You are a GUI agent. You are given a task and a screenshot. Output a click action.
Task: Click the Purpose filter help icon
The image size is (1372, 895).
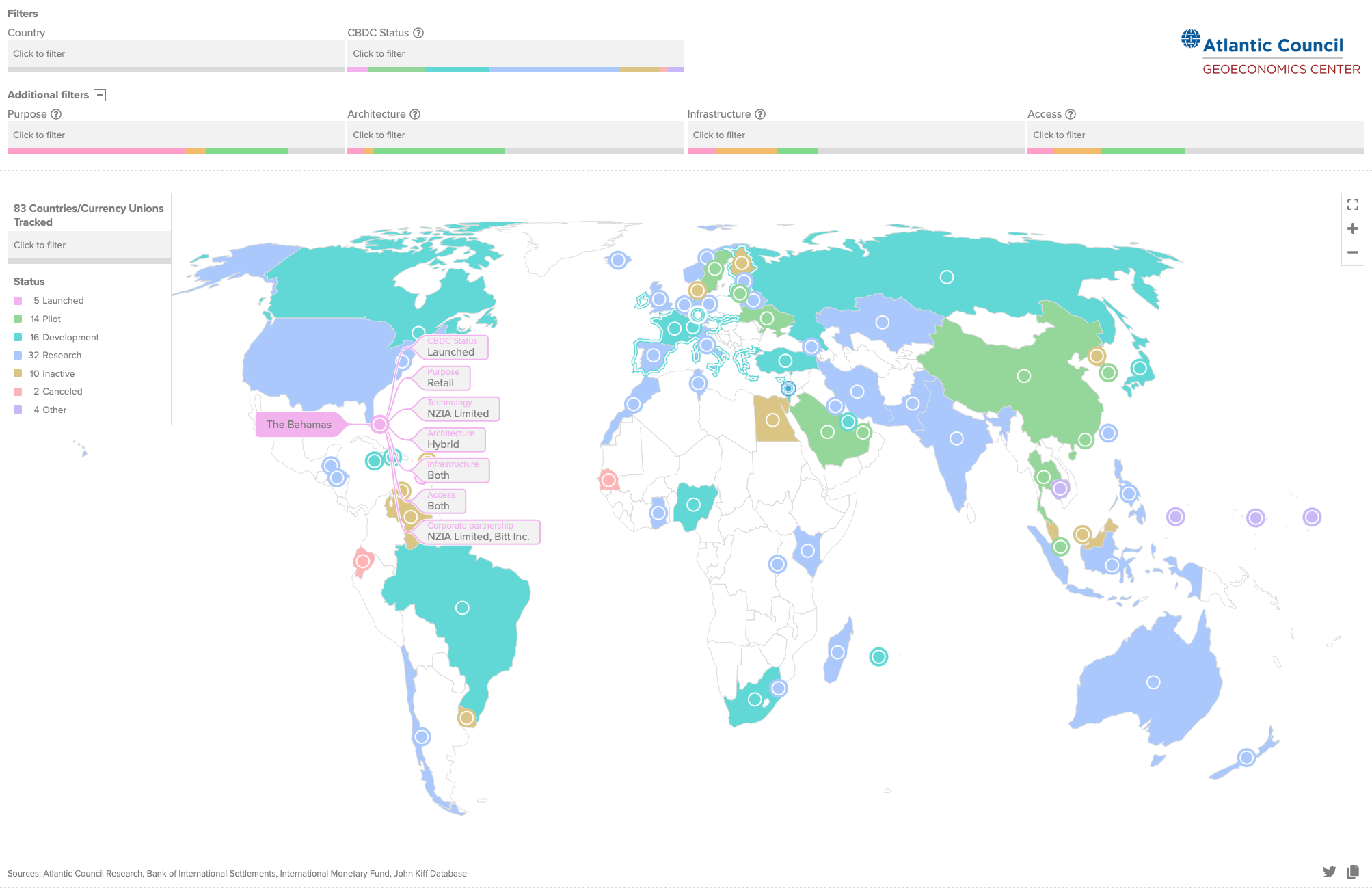[57, 114]
